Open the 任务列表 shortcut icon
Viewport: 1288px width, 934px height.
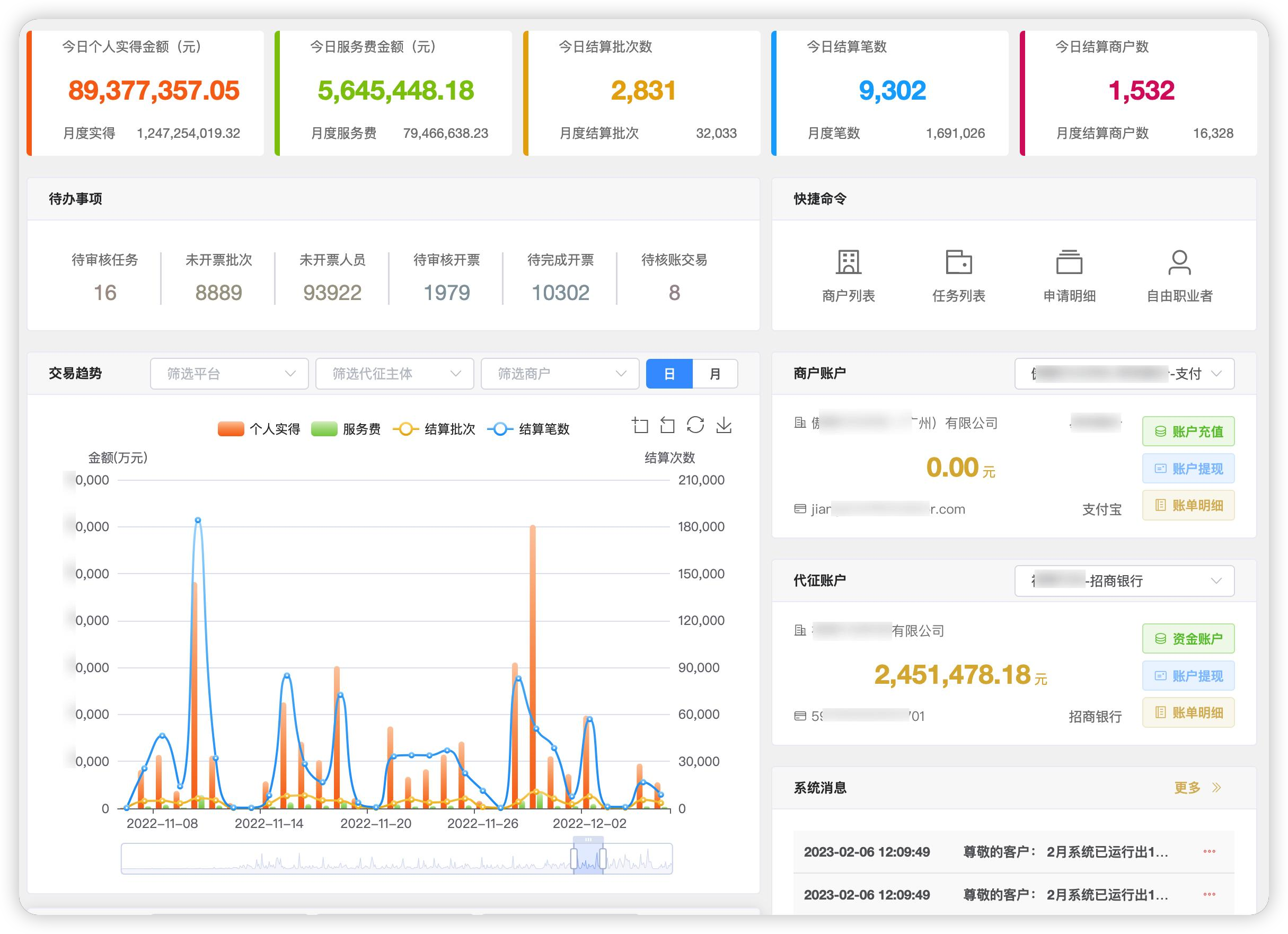(x=958, y=263)
